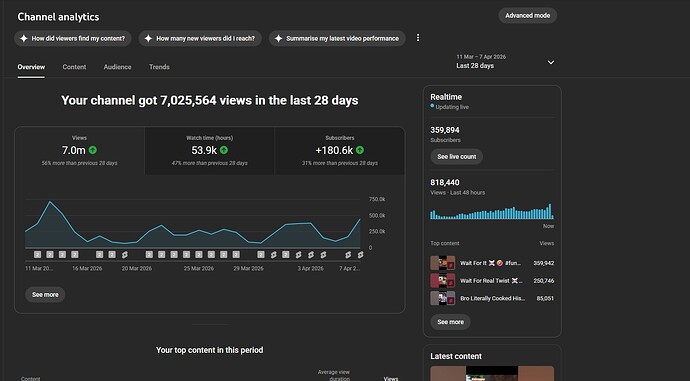Click the 250,746 views value

tap(543, 281)
